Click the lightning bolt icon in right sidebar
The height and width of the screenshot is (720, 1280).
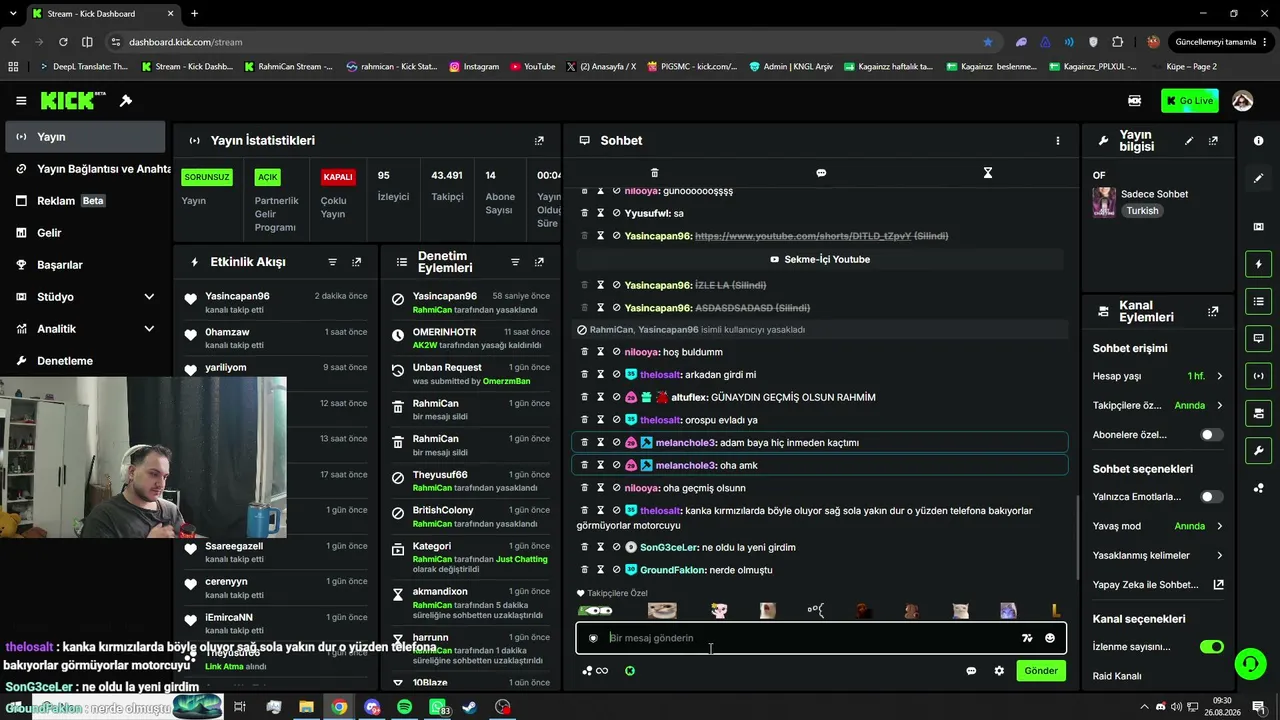1258,265
